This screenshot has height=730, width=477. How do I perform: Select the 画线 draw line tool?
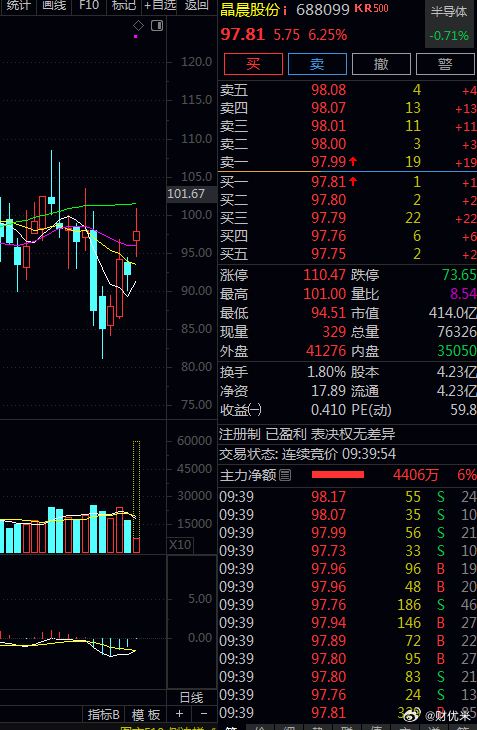click(54, 6)
